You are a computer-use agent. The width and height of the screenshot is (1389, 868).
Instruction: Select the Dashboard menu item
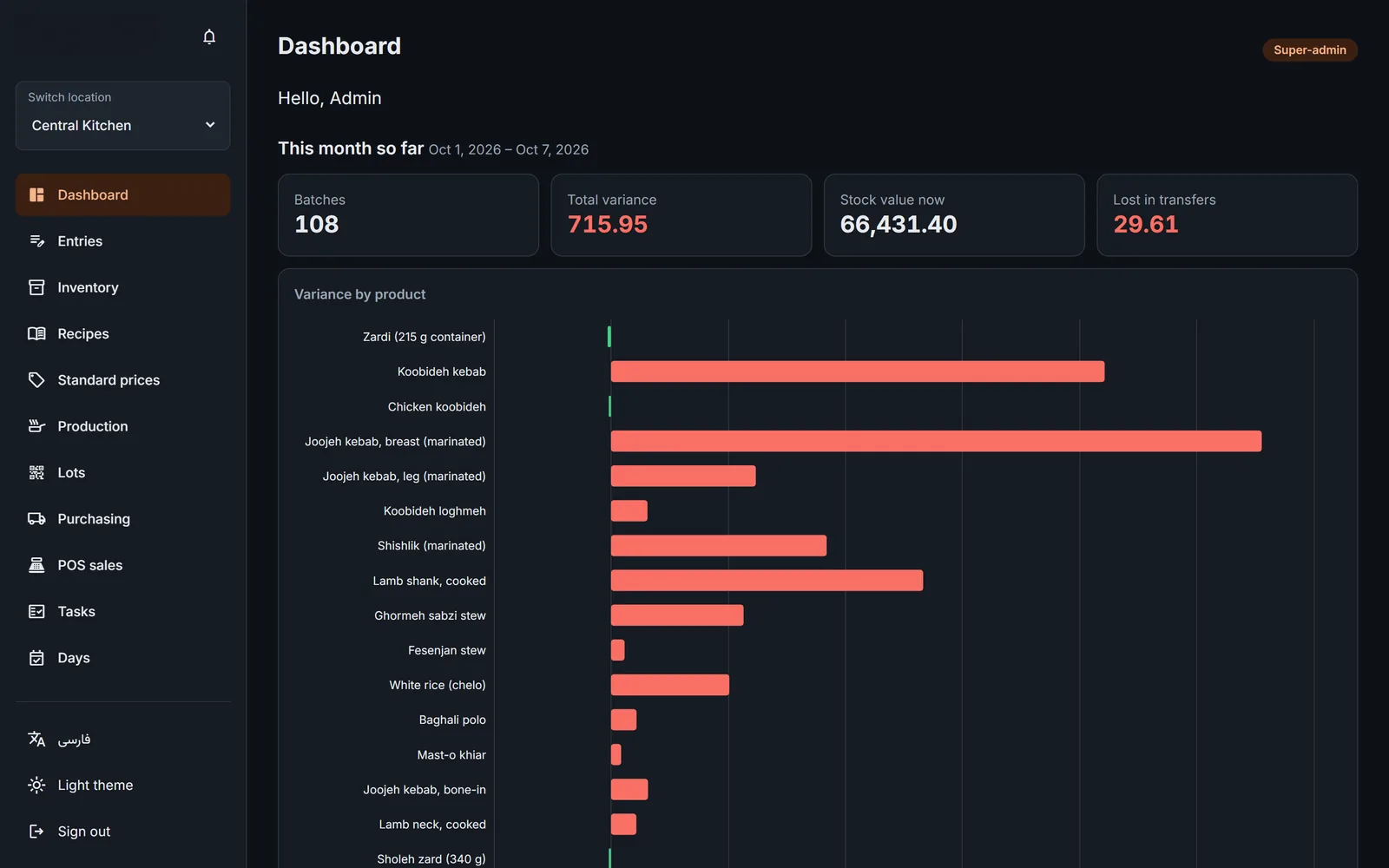(123, 195)
